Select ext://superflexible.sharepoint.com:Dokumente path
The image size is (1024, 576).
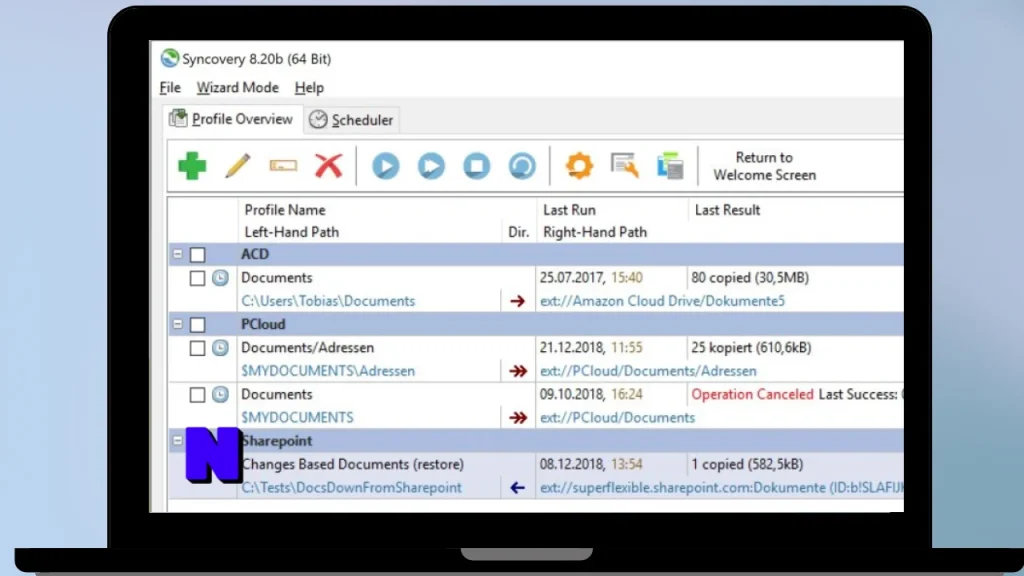(721, 488)
